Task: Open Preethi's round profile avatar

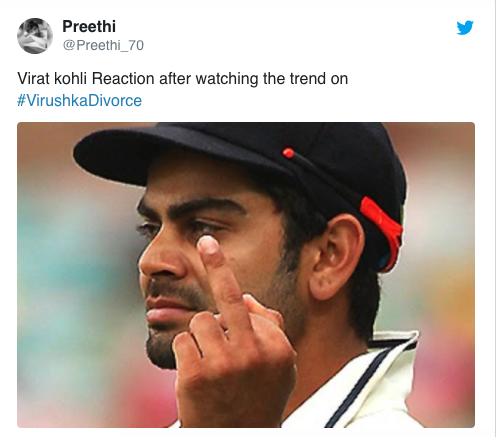Action: (x=35, y=36)
